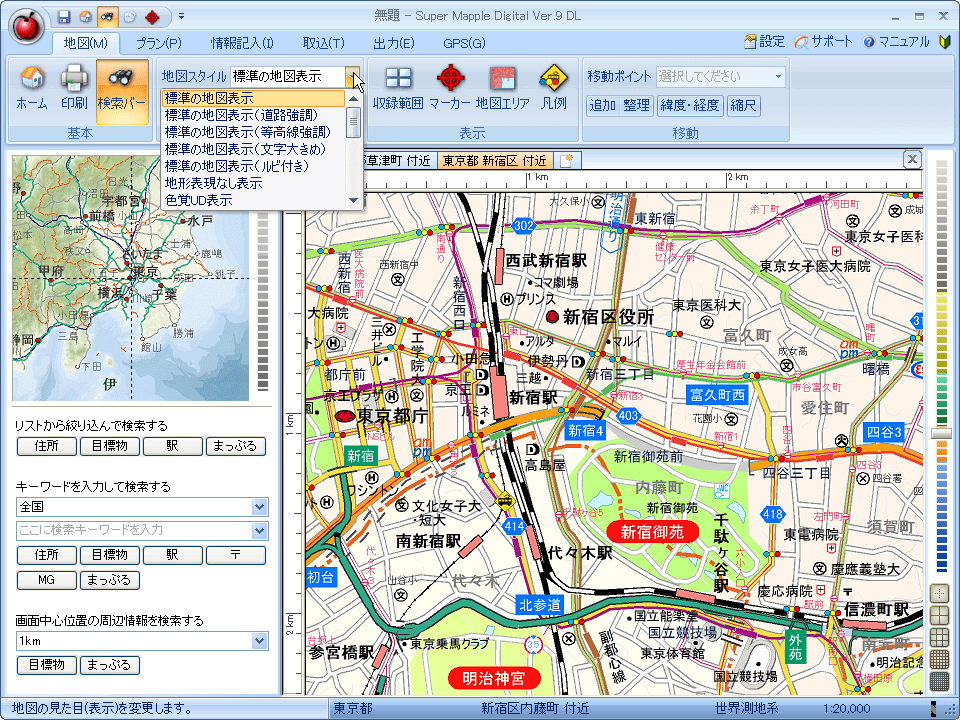Click 目標物 button under surrounding search
This screenshot has height=720, width=960.
coord(47,665)
